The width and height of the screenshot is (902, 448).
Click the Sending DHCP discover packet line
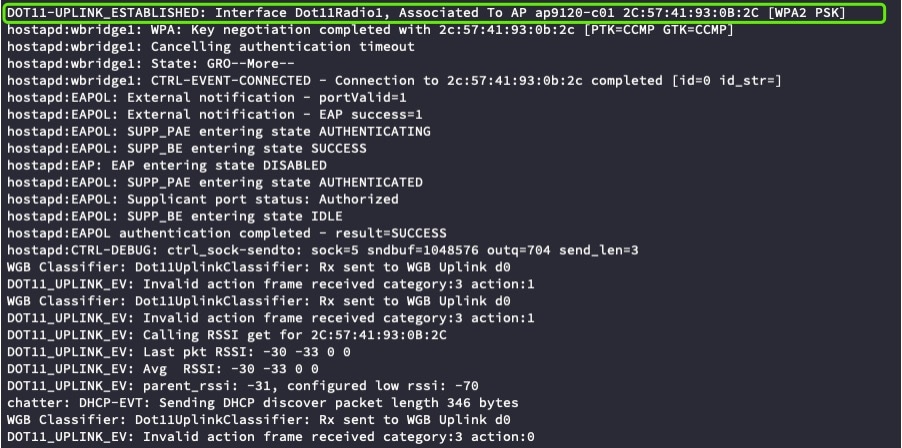[x=262, y=403]
